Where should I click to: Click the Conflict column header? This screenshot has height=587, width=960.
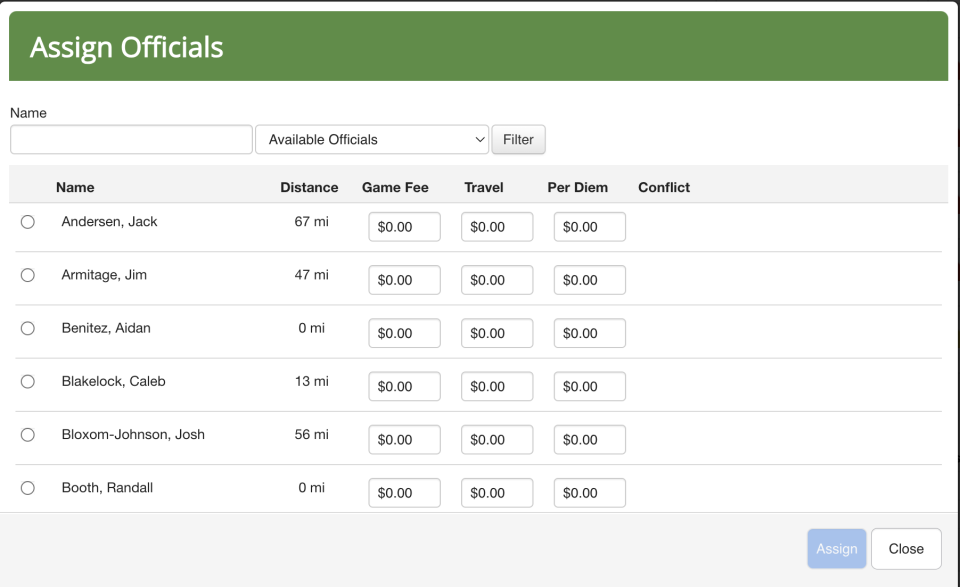(664, 187)
